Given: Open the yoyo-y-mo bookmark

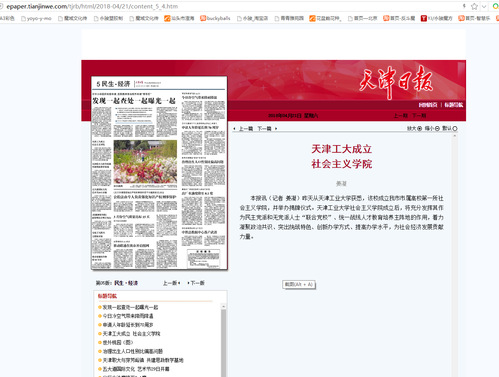Looking at the screenshot, I should point(36,18).
